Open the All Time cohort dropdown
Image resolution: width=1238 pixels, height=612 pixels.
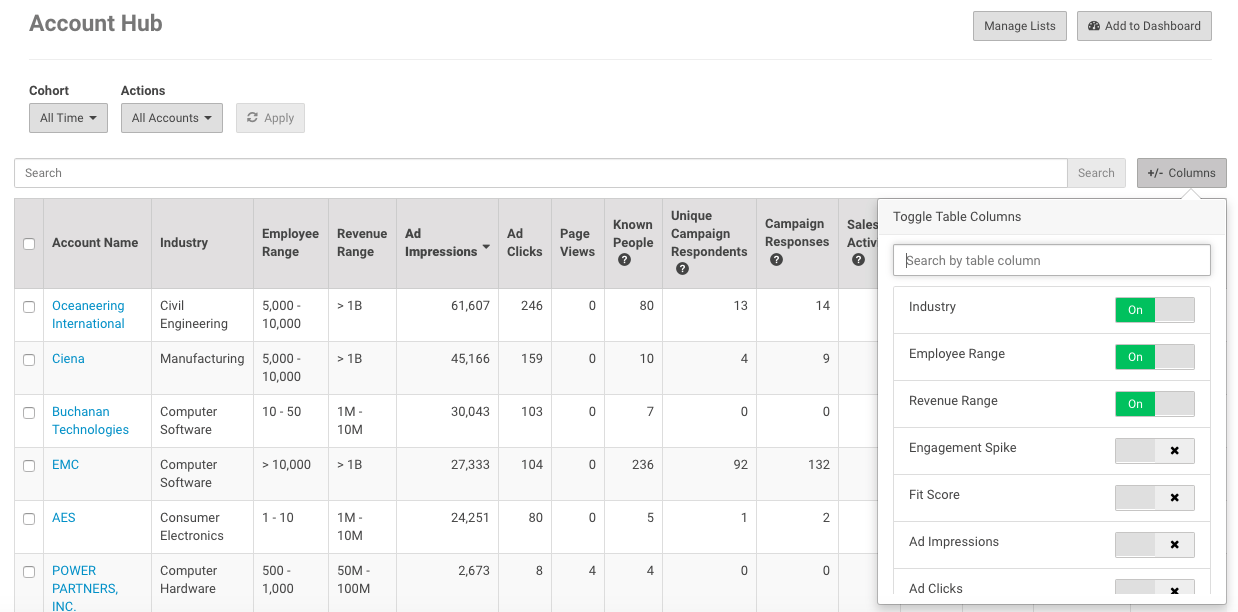pos(68,118)
